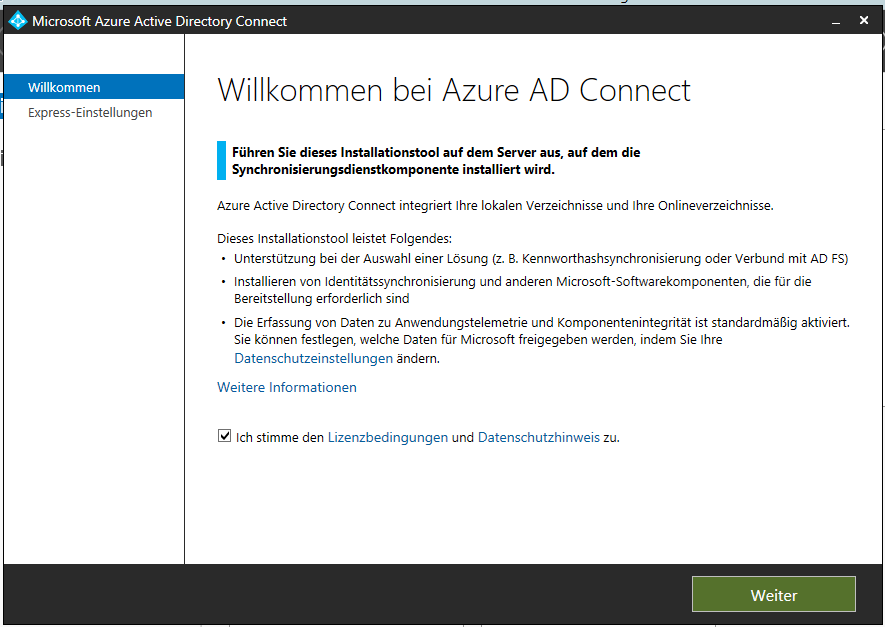885x627 pixels.
Task: Open the Datenschutzeinstellungen link
Action: click(313, 358)
